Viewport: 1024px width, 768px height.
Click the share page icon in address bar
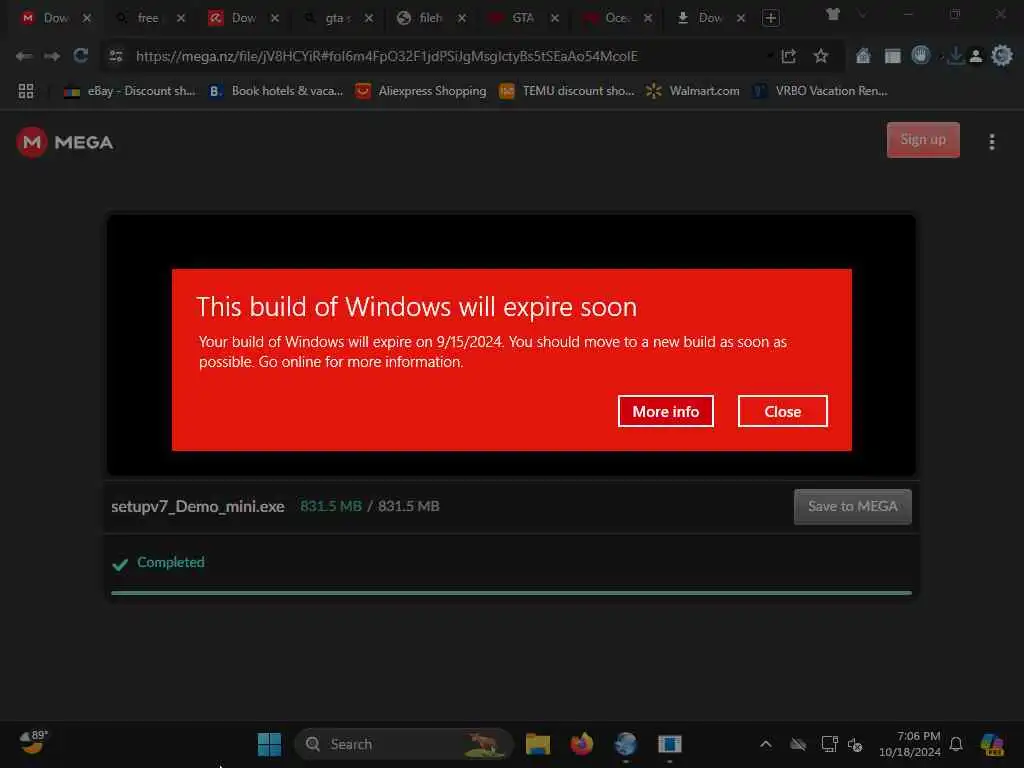[789, 56]
